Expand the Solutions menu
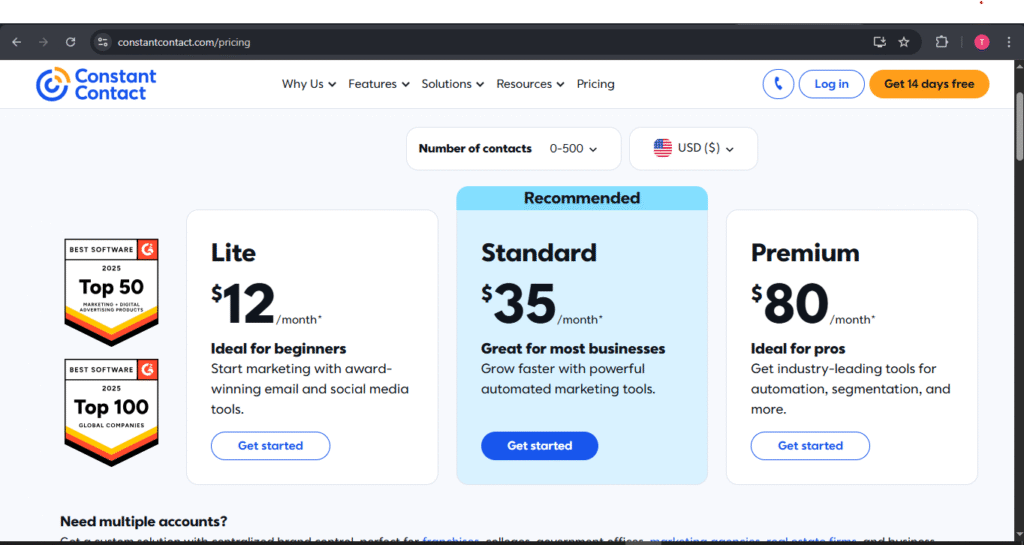Screen dimensions: 1024x545 point(453,84)
